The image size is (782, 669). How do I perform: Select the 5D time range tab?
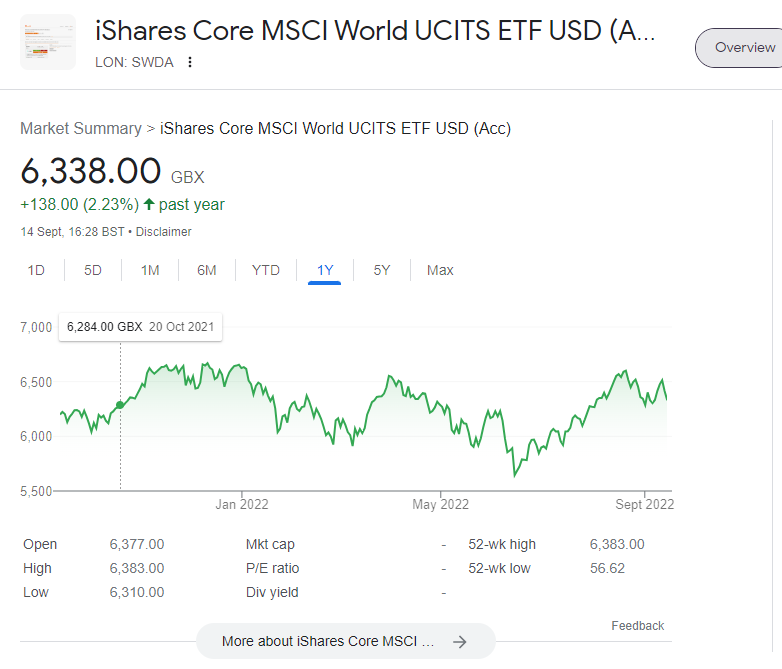[93, 270]
